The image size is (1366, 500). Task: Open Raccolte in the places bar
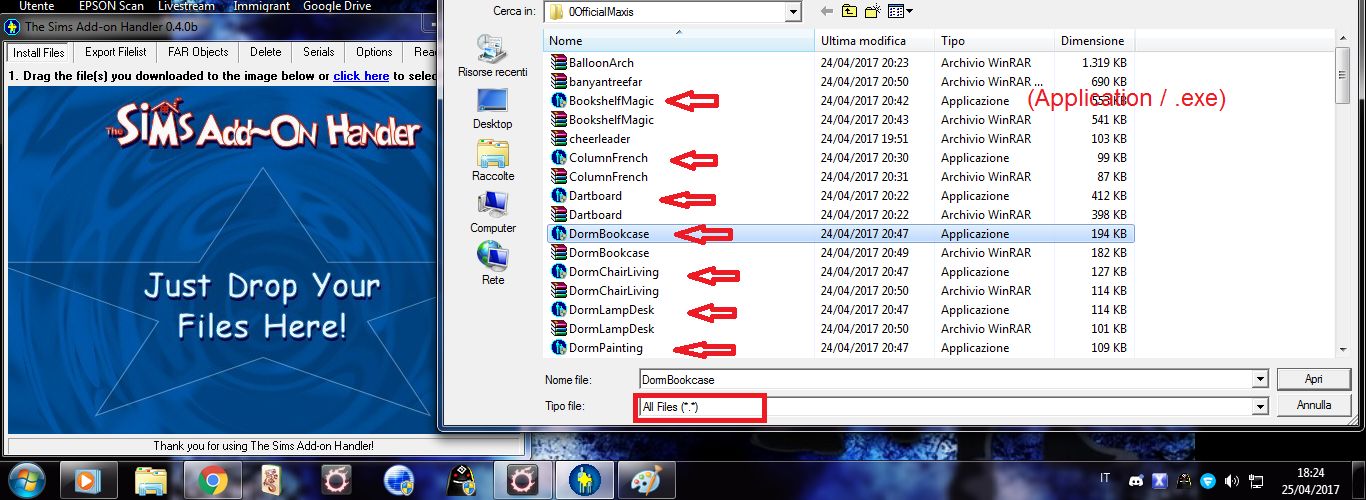[492, 160]
